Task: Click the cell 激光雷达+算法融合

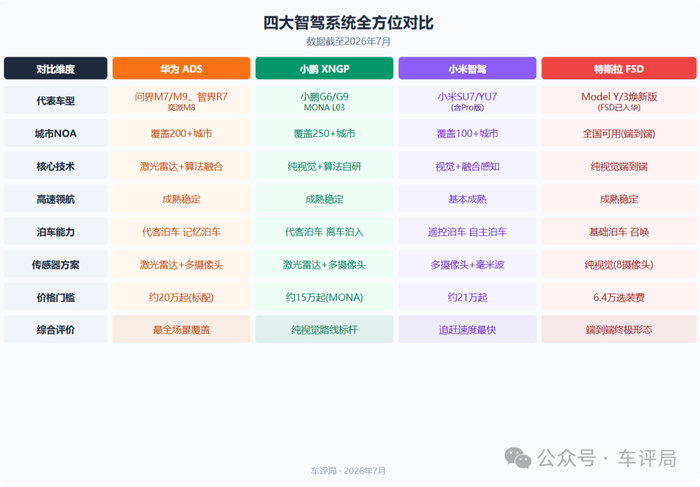Action: [181, 166]
